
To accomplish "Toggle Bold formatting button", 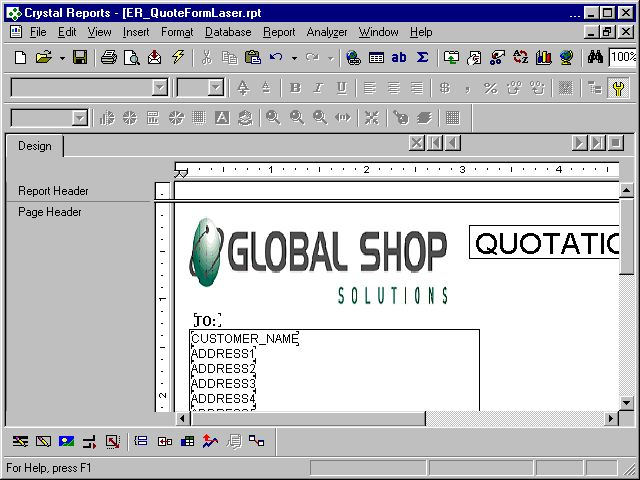I will [x=295, y=88].
